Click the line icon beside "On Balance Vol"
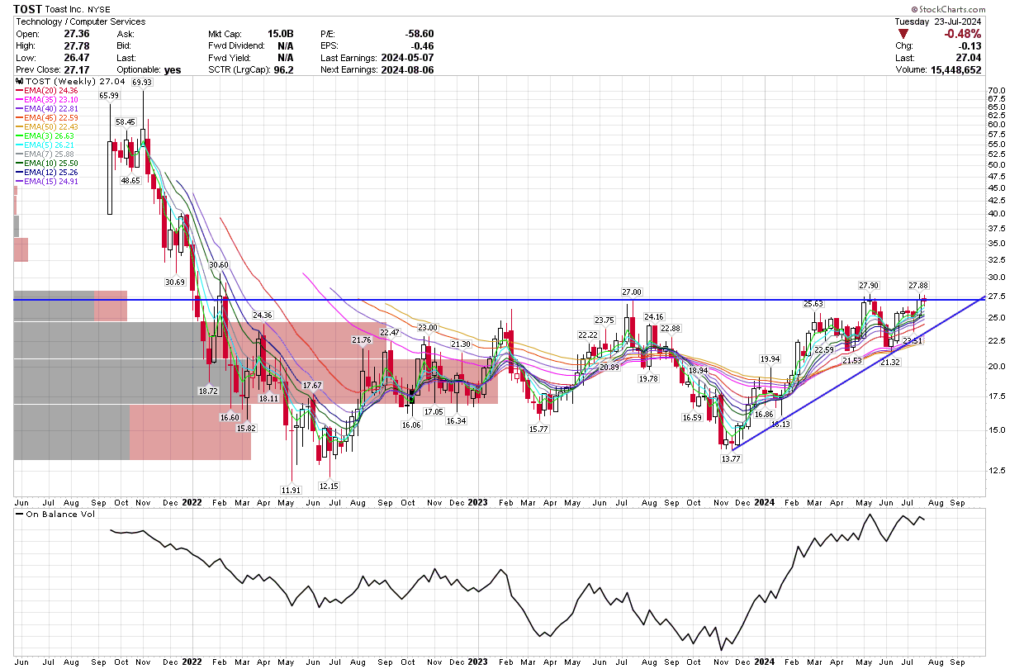 click(17, 516)
